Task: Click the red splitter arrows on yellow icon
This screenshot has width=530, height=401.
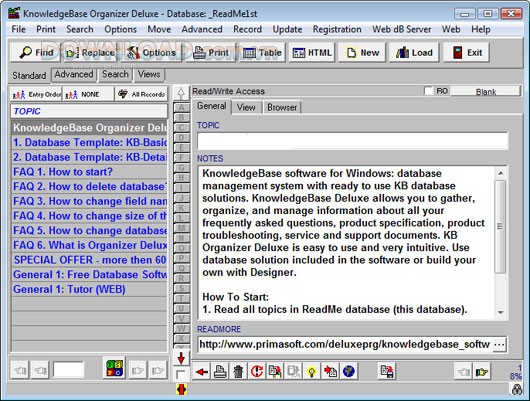Action: pyautogui.click(x=181, y=390)
